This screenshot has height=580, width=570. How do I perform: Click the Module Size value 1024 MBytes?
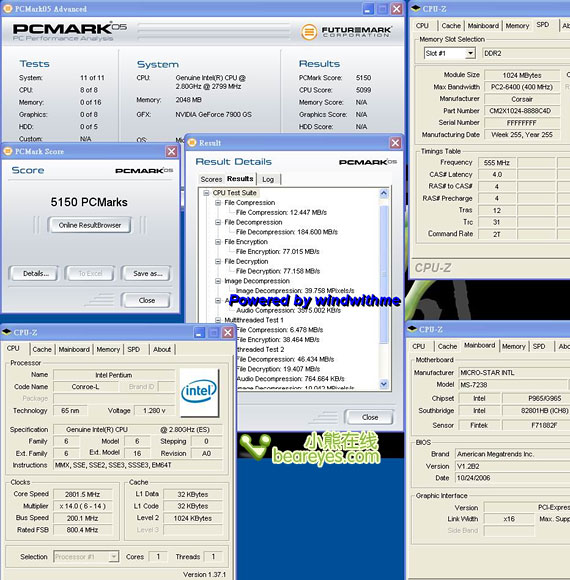[522, 75]
